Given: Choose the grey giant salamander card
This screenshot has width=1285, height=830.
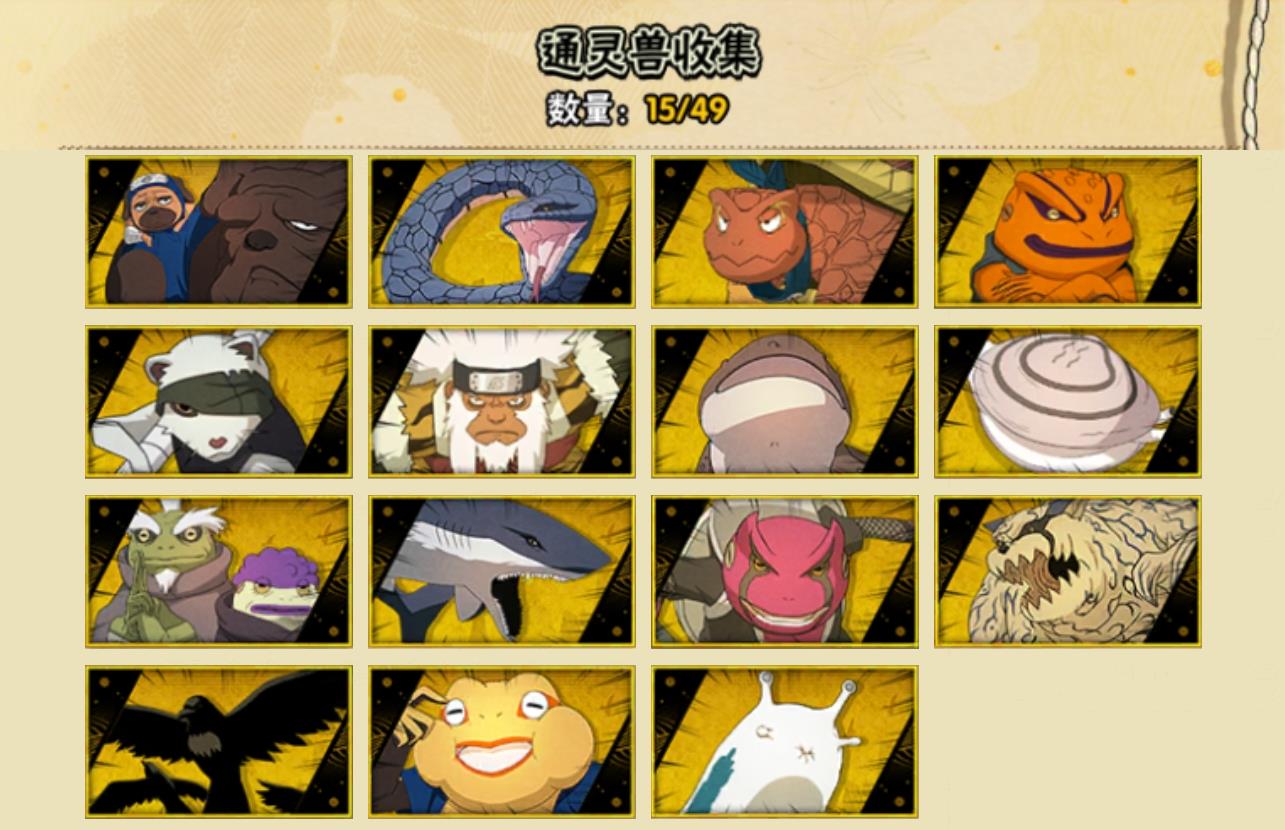Looking at the screenshot, I should click(x=784, y=401).
